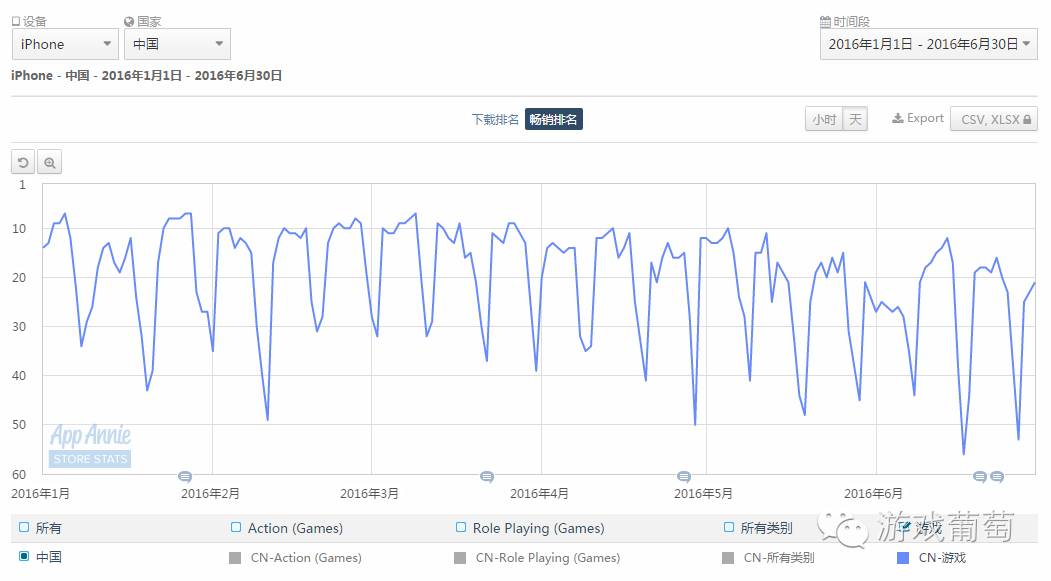Toggle the Action (Games) checkbox
Screen dimensions: 1051x581
(235, 527)
